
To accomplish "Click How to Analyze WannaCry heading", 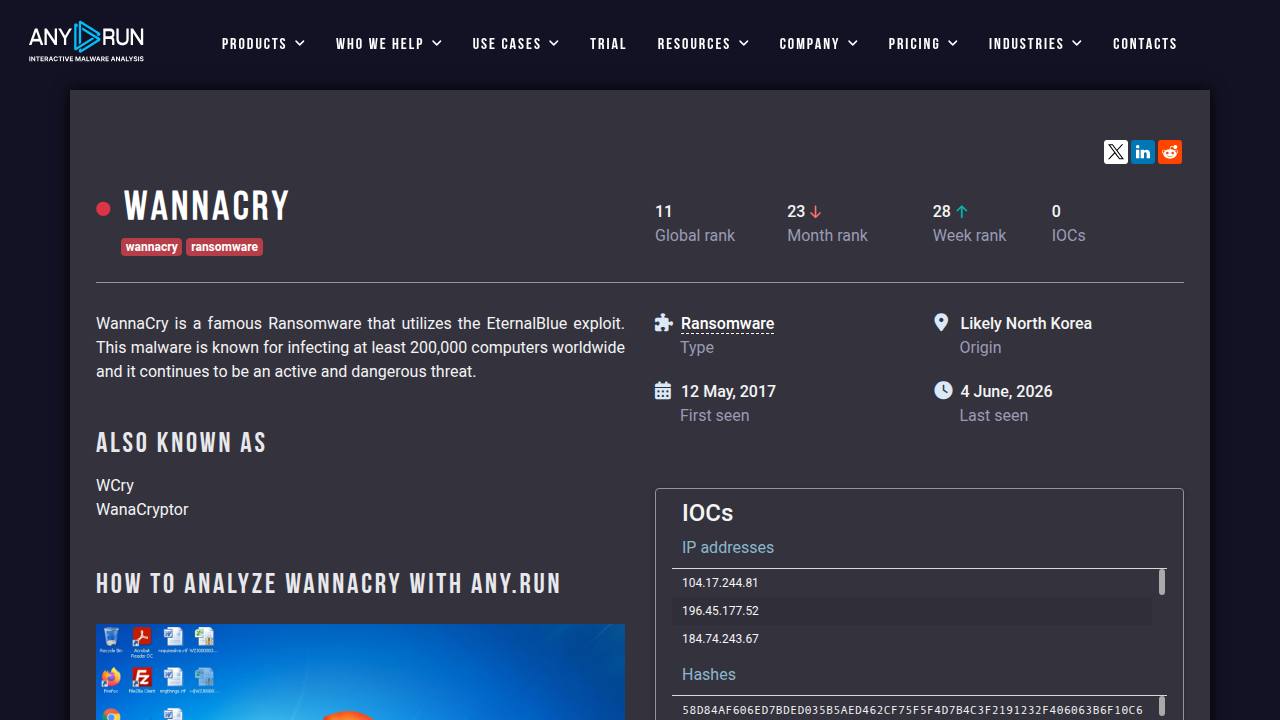I will (328, 584).
